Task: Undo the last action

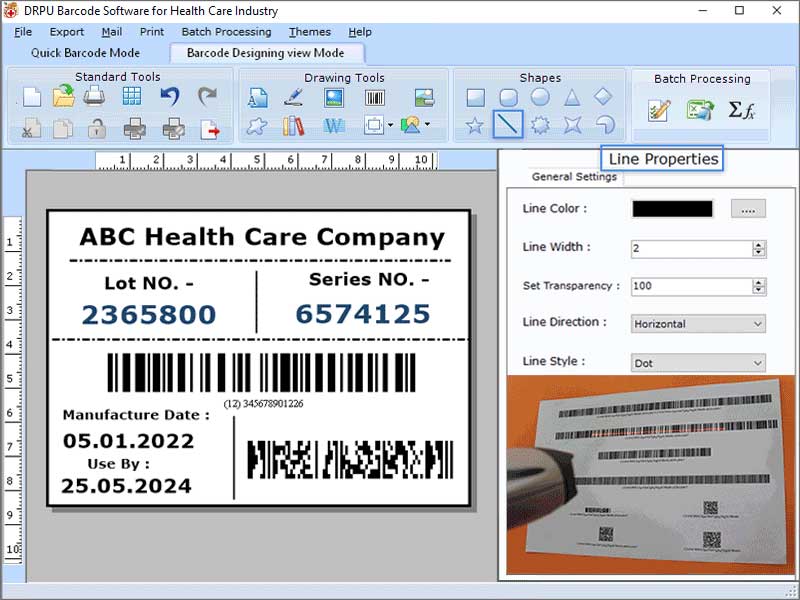Action: pyautogui.click(x=170, y=96)
